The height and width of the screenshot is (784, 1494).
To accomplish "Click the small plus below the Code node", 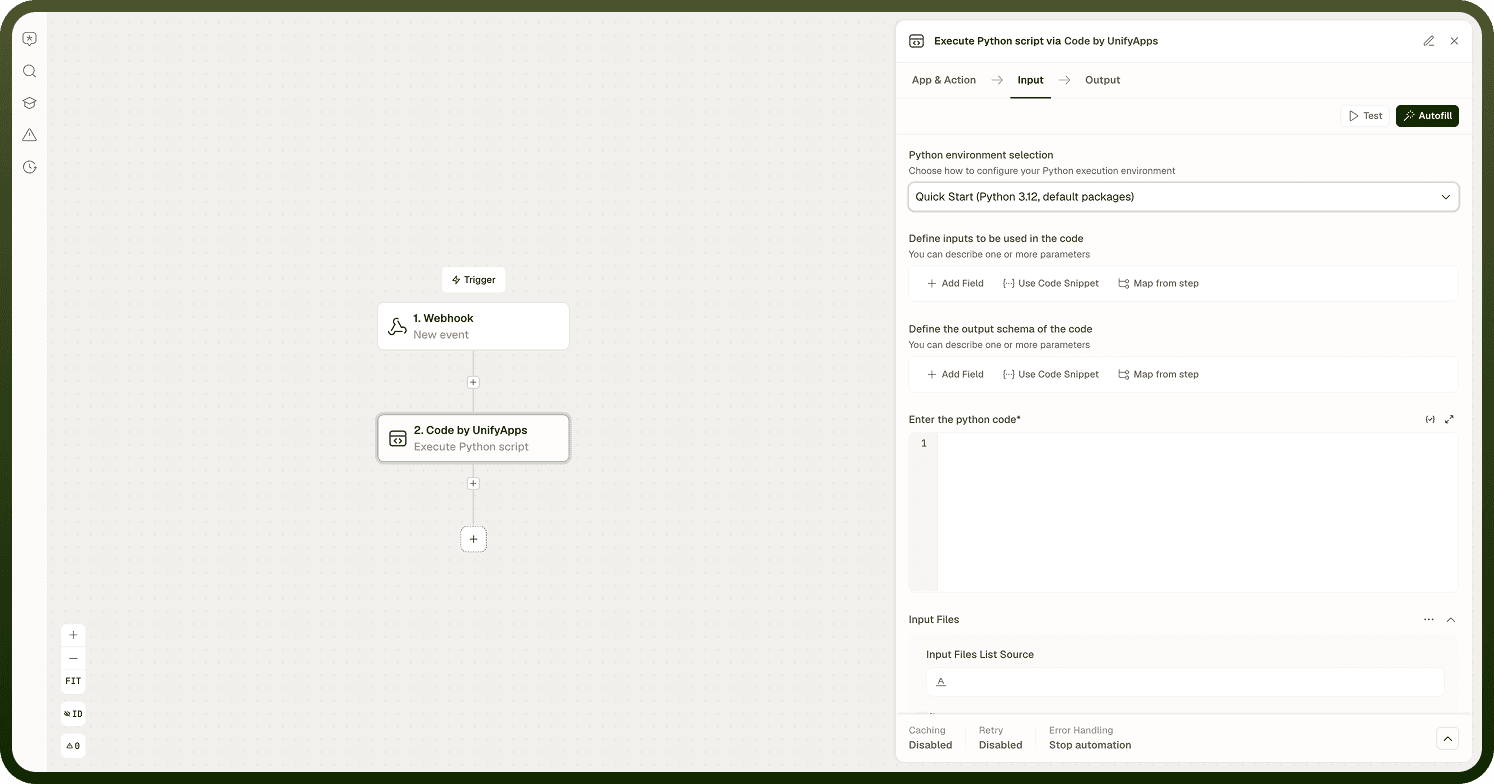I will (x=473, y=484).
